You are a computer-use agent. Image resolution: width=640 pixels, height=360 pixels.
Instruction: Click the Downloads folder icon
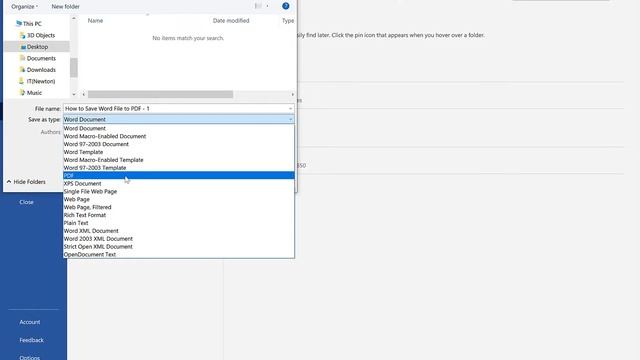22,70
